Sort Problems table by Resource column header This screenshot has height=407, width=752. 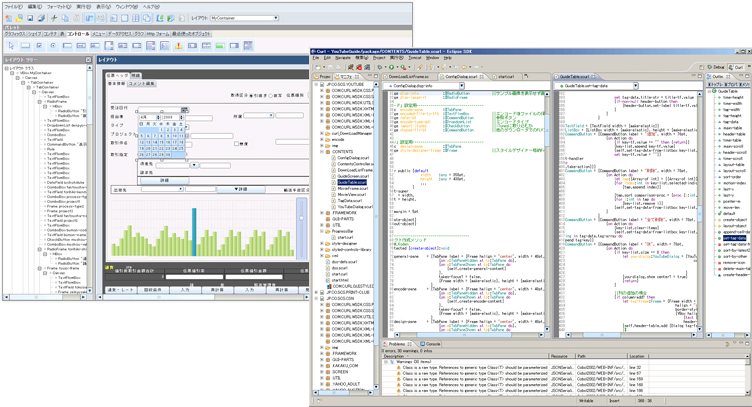pos(562,356)
